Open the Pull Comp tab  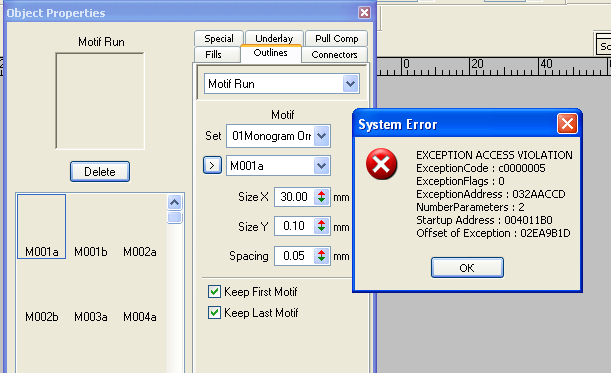tap(337, 39)
